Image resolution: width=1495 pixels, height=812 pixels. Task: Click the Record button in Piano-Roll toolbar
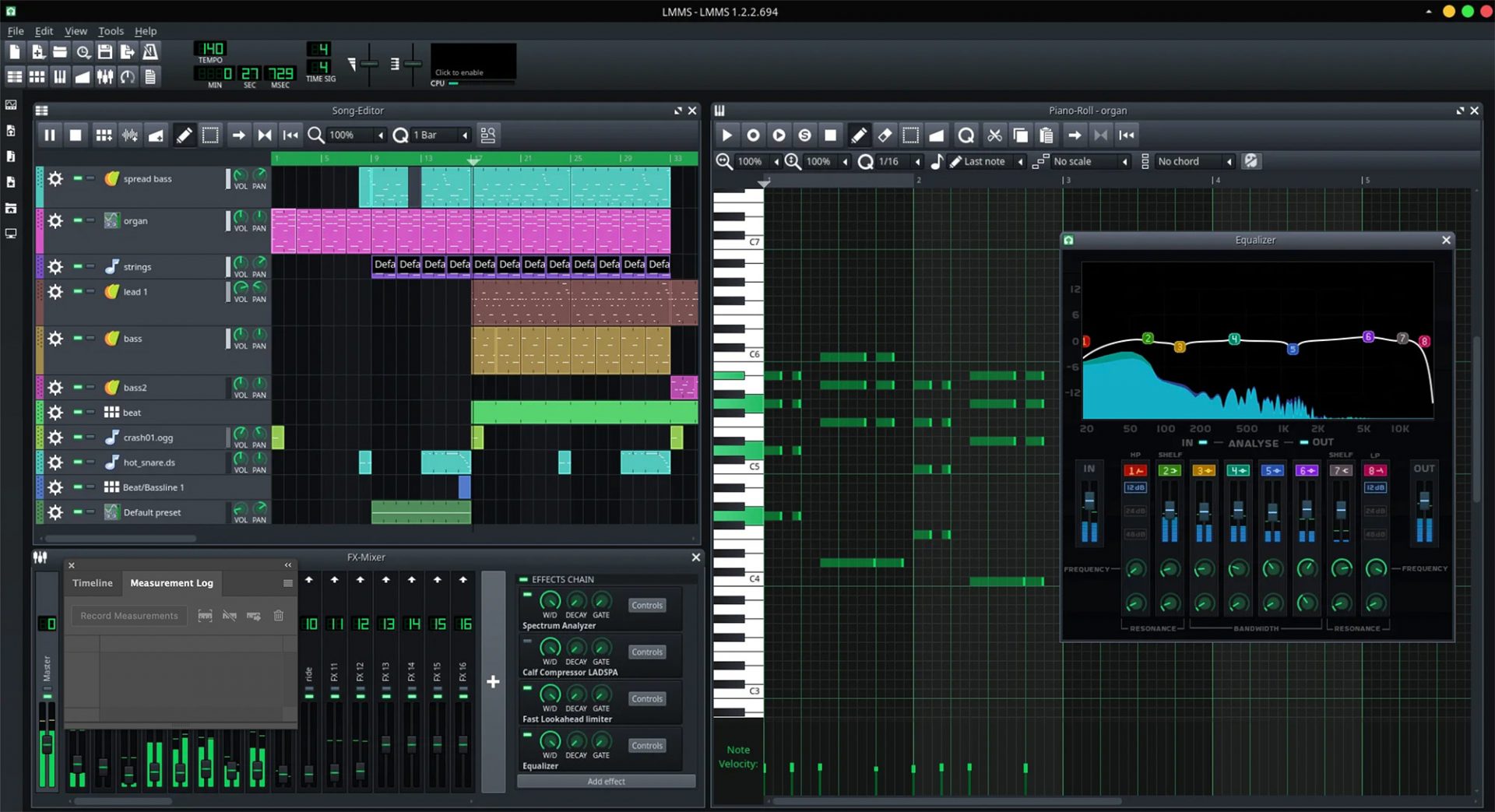coord(753,135)
